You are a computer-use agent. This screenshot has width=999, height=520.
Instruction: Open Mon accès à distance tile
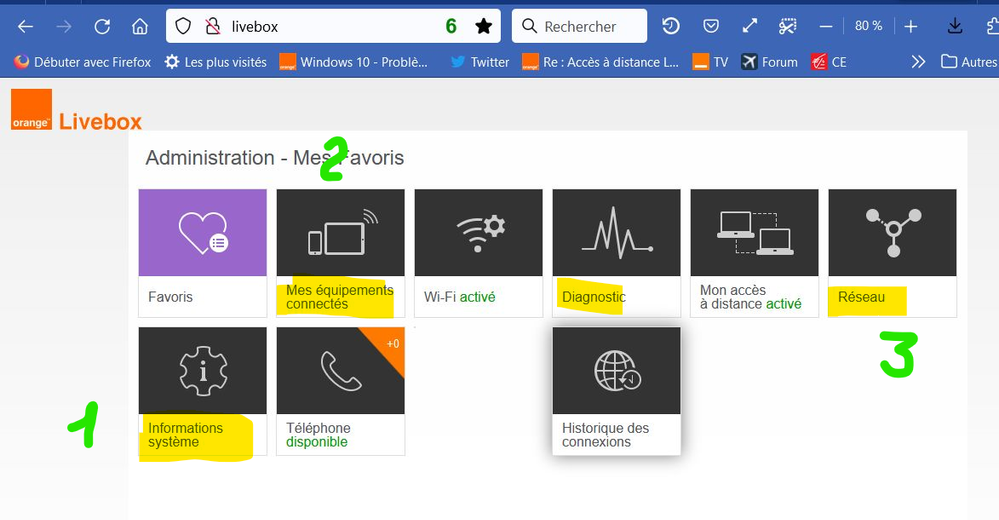[754, 252]
